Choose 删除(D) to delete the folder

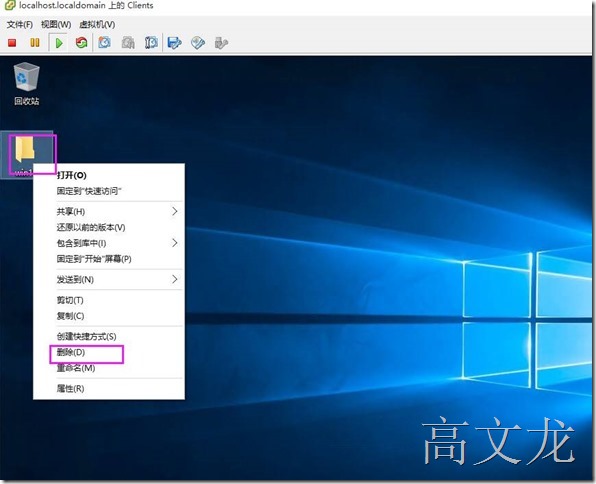pyautogui.click(x=109, y=352)
